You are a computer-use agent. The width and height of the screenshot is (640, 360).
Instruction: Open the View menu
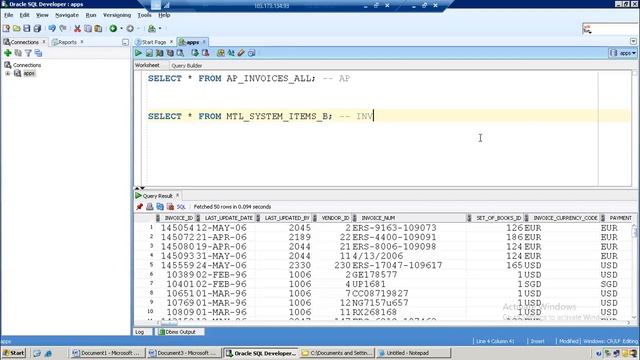[x=42, y=15]
